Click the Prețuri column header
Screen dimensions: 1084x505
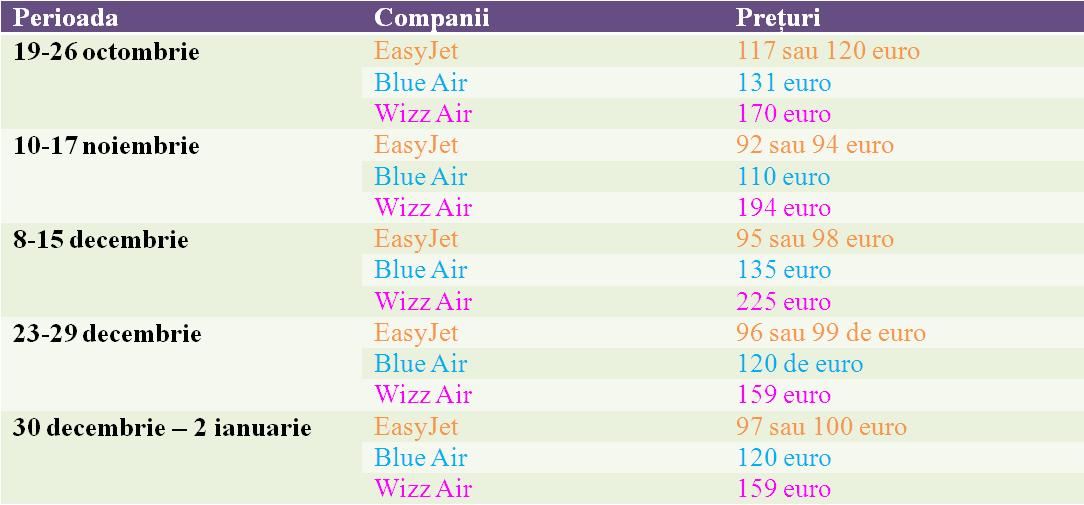tap(779, 18)
